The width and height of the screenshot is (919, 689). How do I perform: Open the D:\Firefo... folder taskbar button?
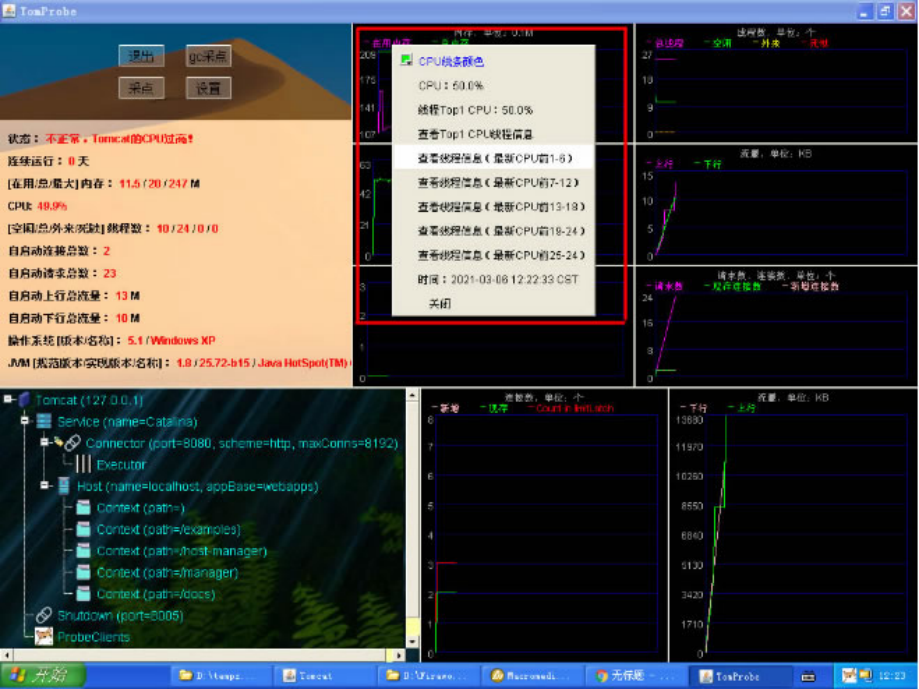(x=428, y=676)
